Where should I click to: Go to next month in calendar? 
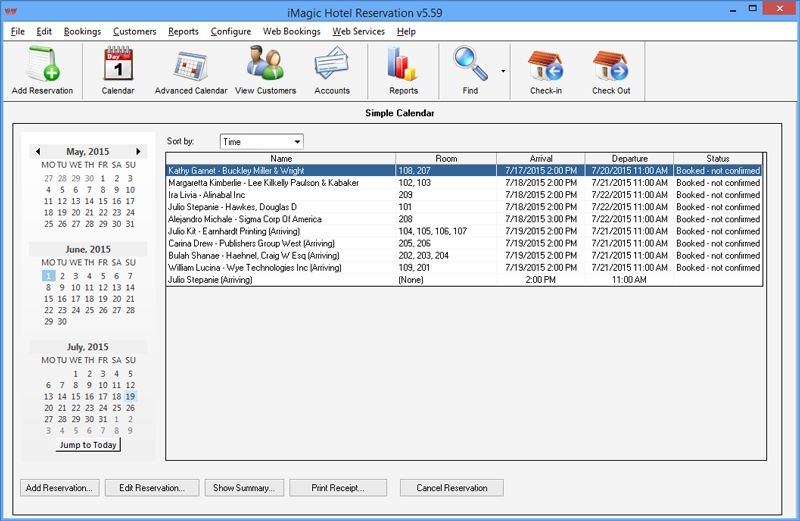(139, 152)
